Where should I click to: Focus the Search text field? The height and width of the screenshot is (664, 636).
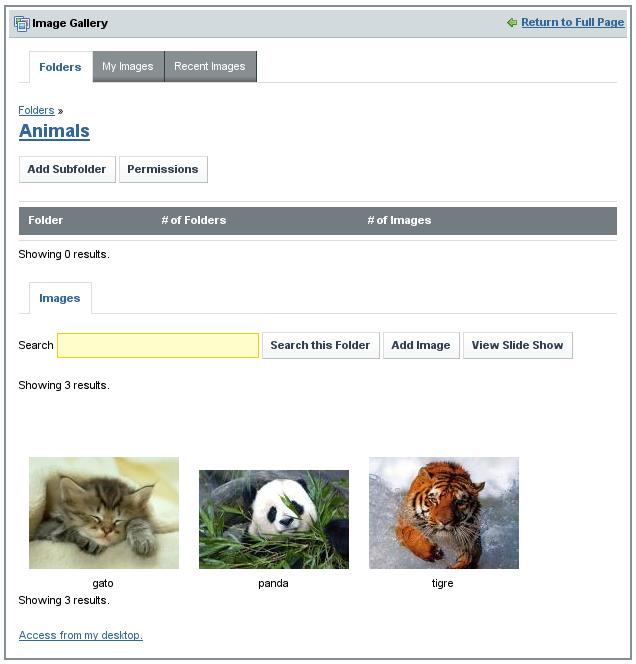pos(158,345)
